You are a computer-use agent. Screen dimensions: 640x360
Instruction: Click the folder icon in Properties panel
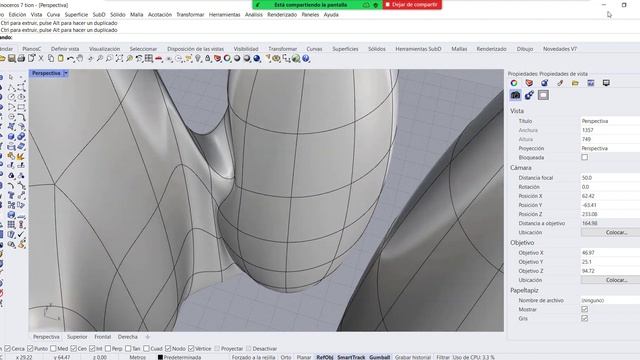(575, 83)
